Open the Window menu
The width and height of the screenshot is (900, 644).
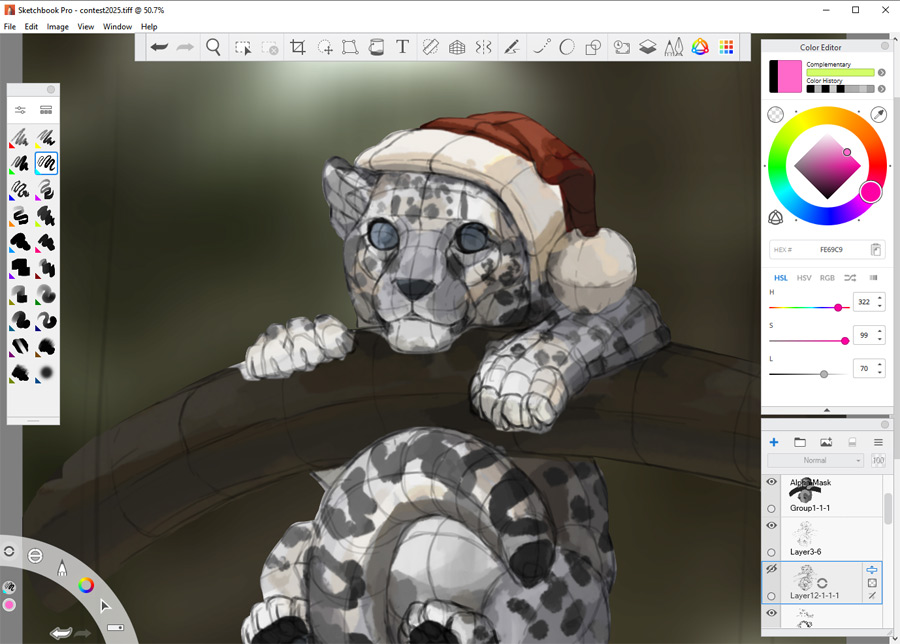pos(117,27)
